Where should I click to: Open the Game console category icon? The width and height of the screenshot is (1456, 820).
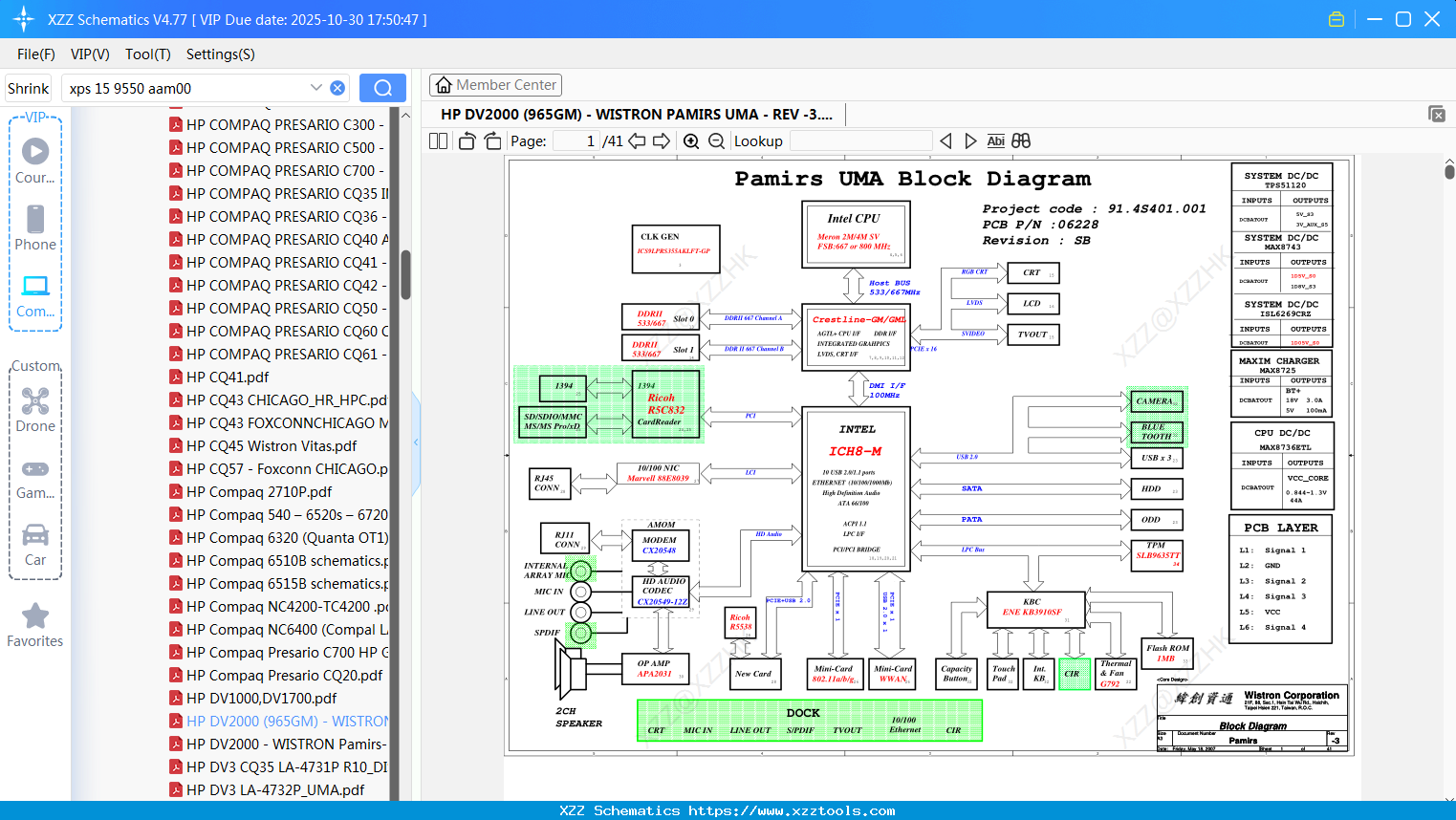[35, 468]
